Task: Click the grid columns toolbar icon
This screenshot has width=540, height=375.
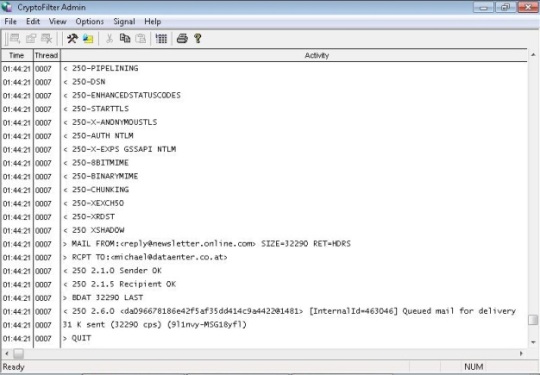Action: 161,39
